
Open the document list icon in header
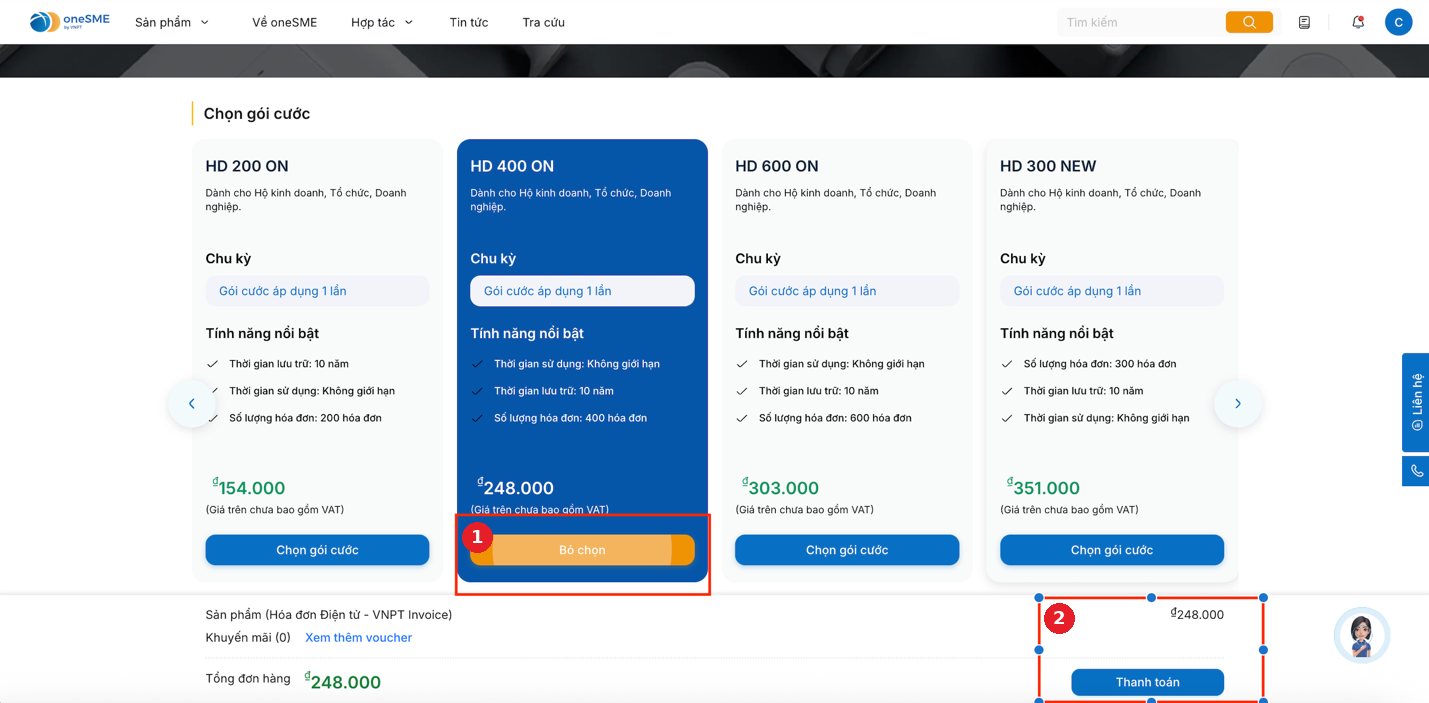click(x=1304, y=22)
